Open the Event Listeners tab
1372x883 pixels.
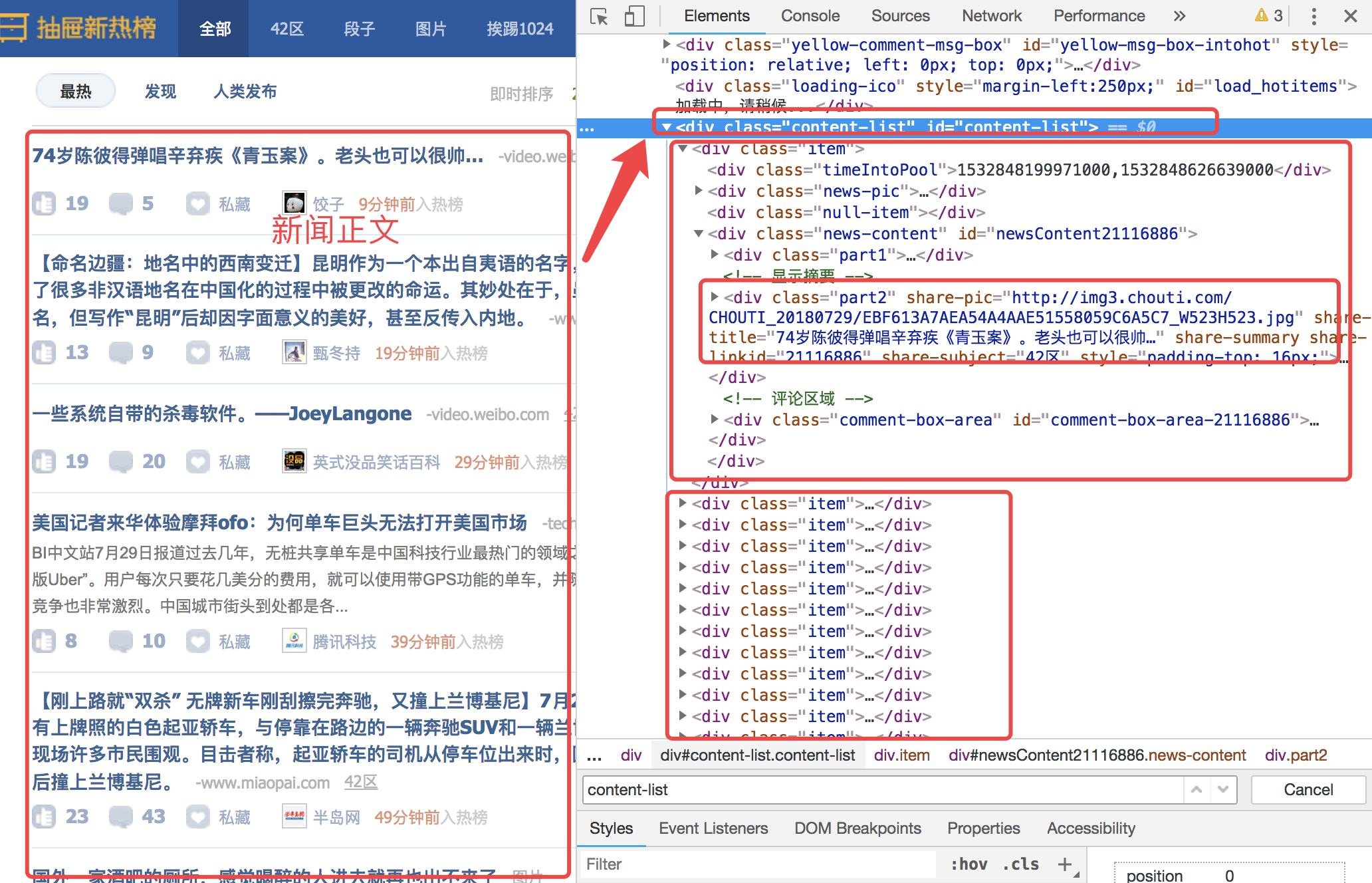pyautogui.click(x=713, y=828)
